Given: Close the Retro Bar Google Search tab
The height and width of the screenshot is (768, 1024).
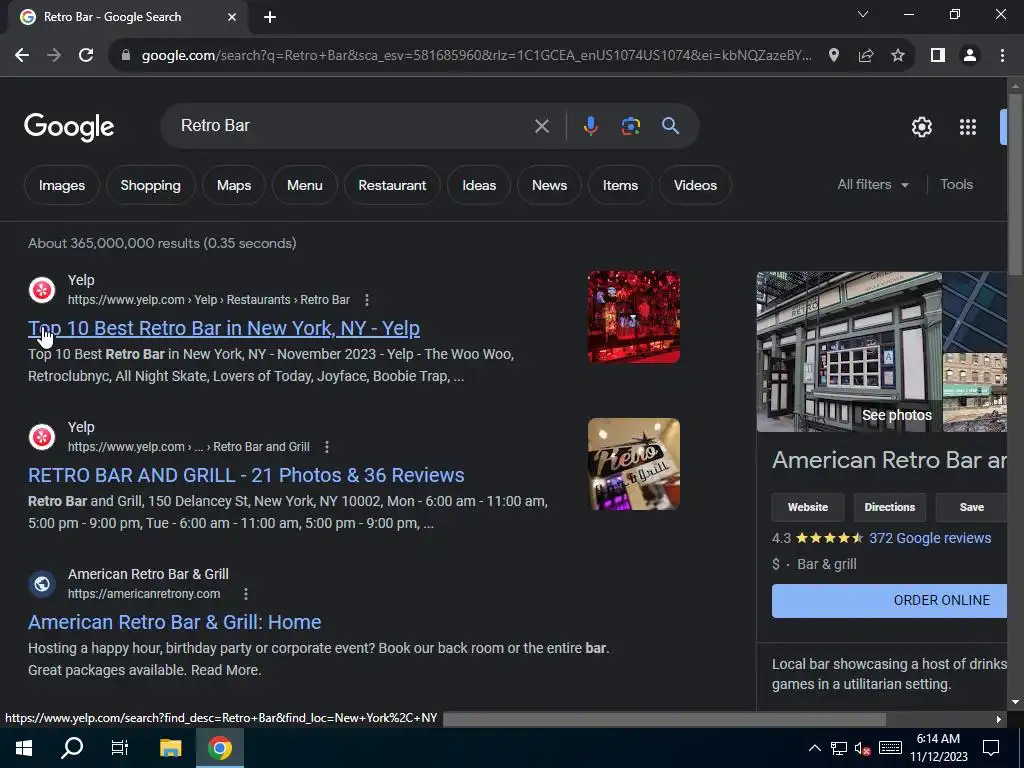Looking at the screenshot, I should tap(232, 18).
